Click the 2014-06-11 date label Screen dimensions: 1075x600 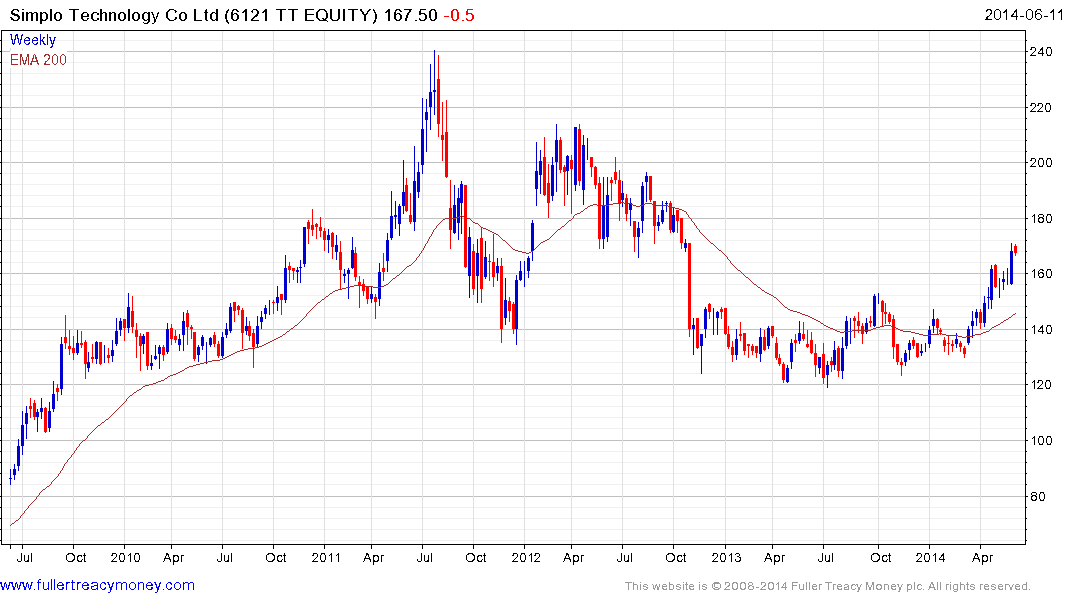[x=1024, y=15]
